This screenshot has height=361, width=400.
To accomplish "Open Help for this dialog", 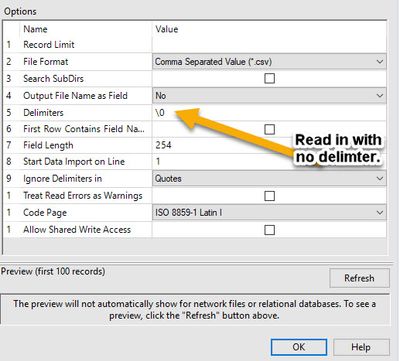I will (361, 347).
